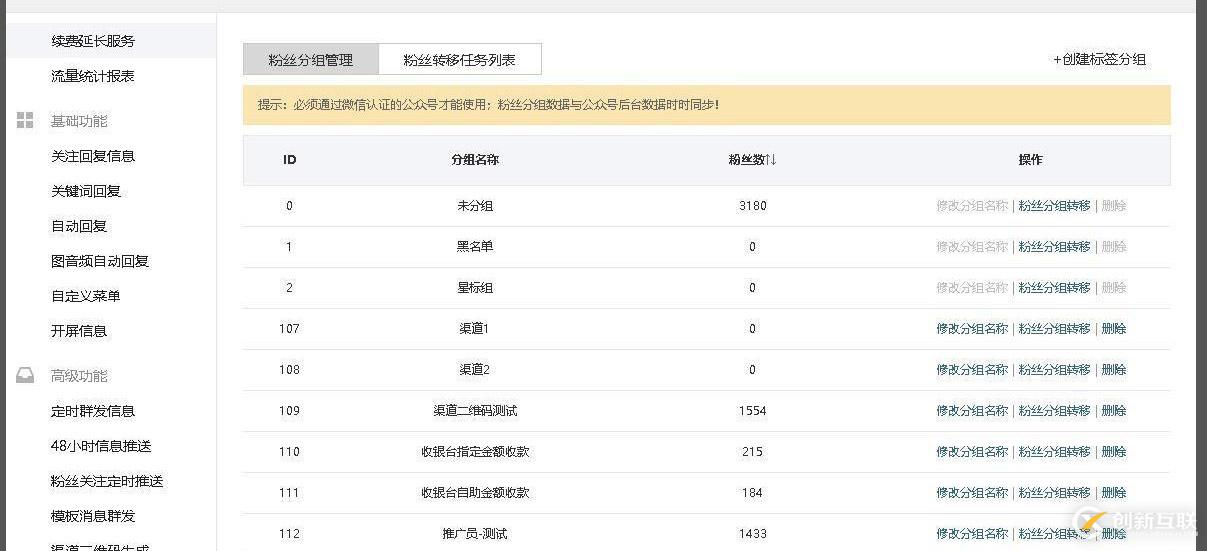Open 续费延长服务 in the sidebar
Viewport: 1207px width, 551px height.
coord(93,41)
